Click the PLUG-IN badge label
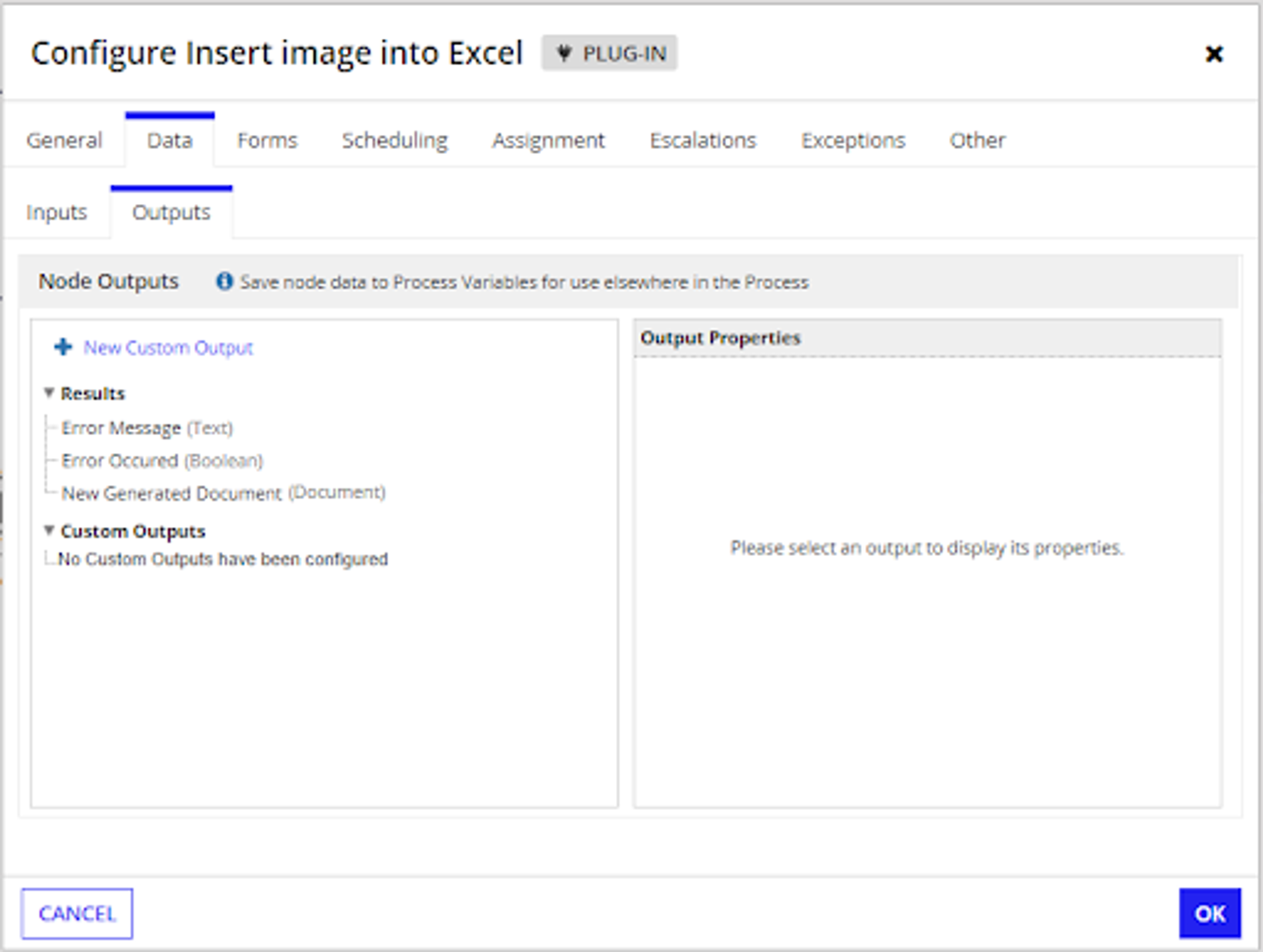 coord(624,54)
